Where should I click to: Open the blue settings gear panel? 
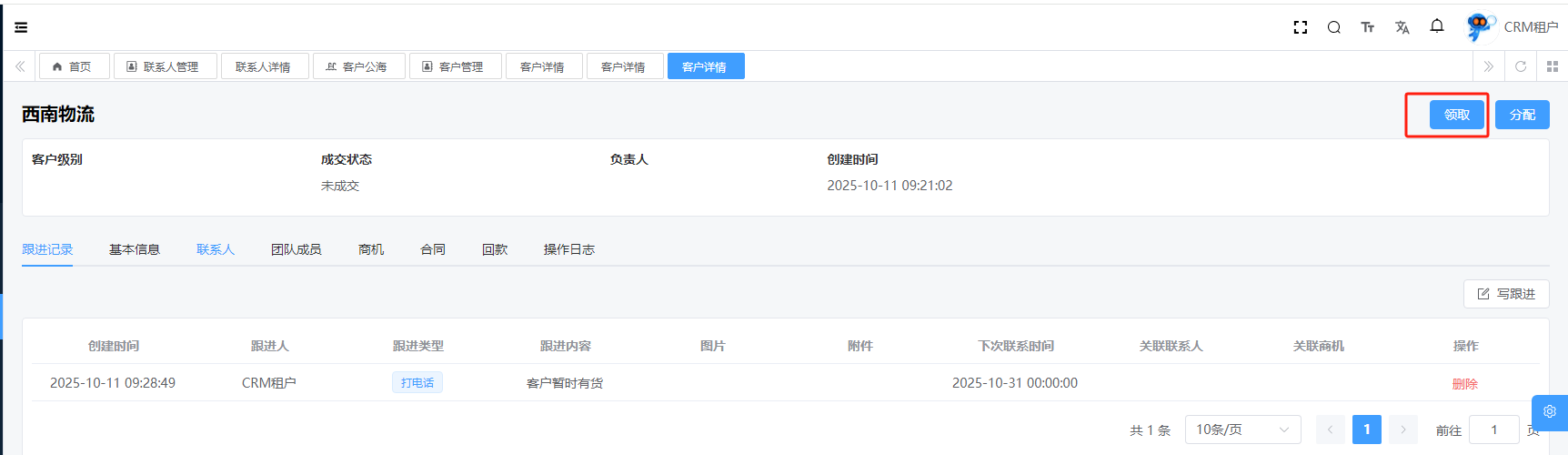click(1550, 411)
